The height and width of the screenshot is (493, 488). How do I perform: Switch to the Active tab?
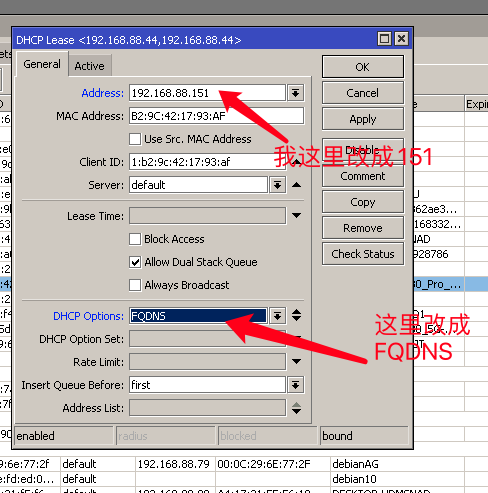coord(89,66)
